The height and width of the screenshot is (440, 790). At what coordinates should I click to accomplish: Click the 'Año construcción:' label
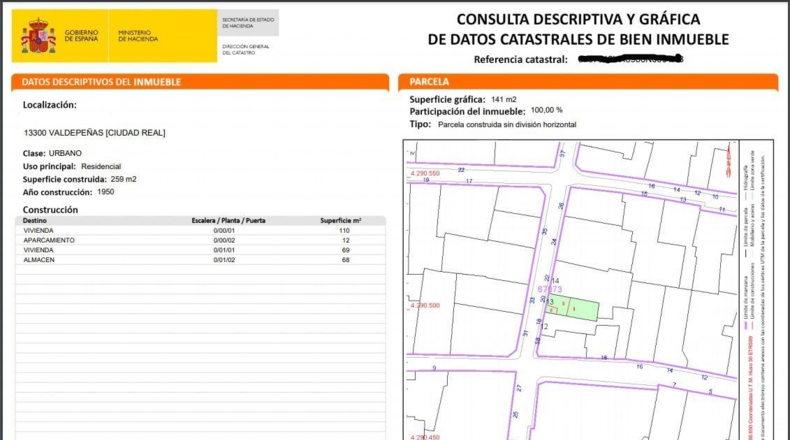pyautogui.click(x=57, y=193)
